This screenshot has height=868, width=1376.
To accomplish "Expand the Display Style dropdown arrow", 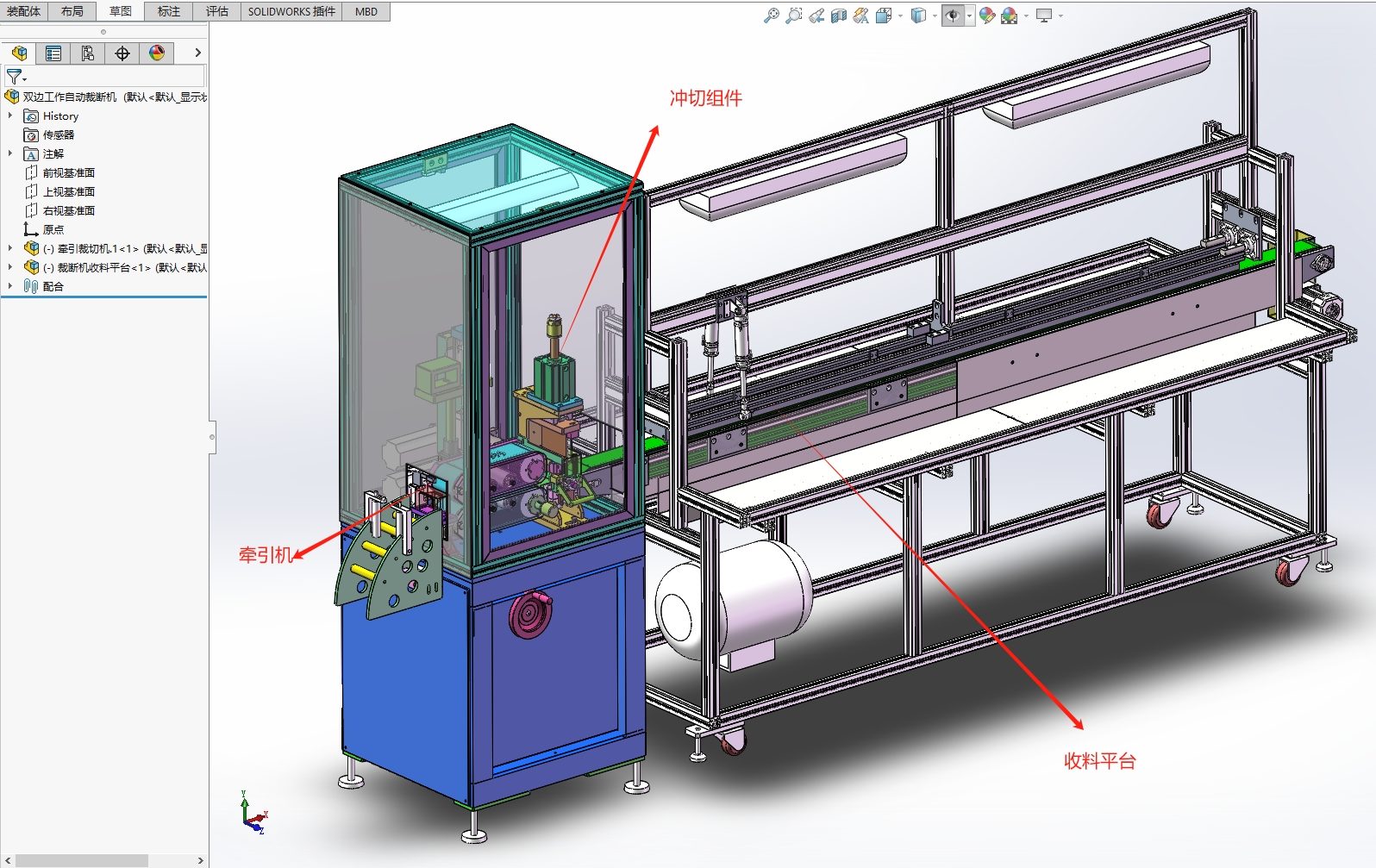I will point(935,16).
